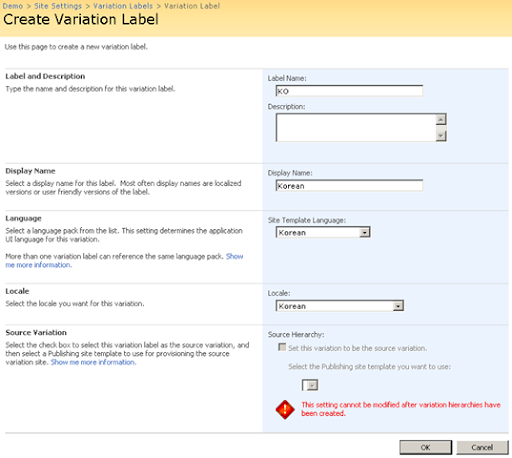Image resolution: width=512 pixels, height=458 pixels.
Task: Click the Description scroll down arrow
Action: tap(441, 135)
